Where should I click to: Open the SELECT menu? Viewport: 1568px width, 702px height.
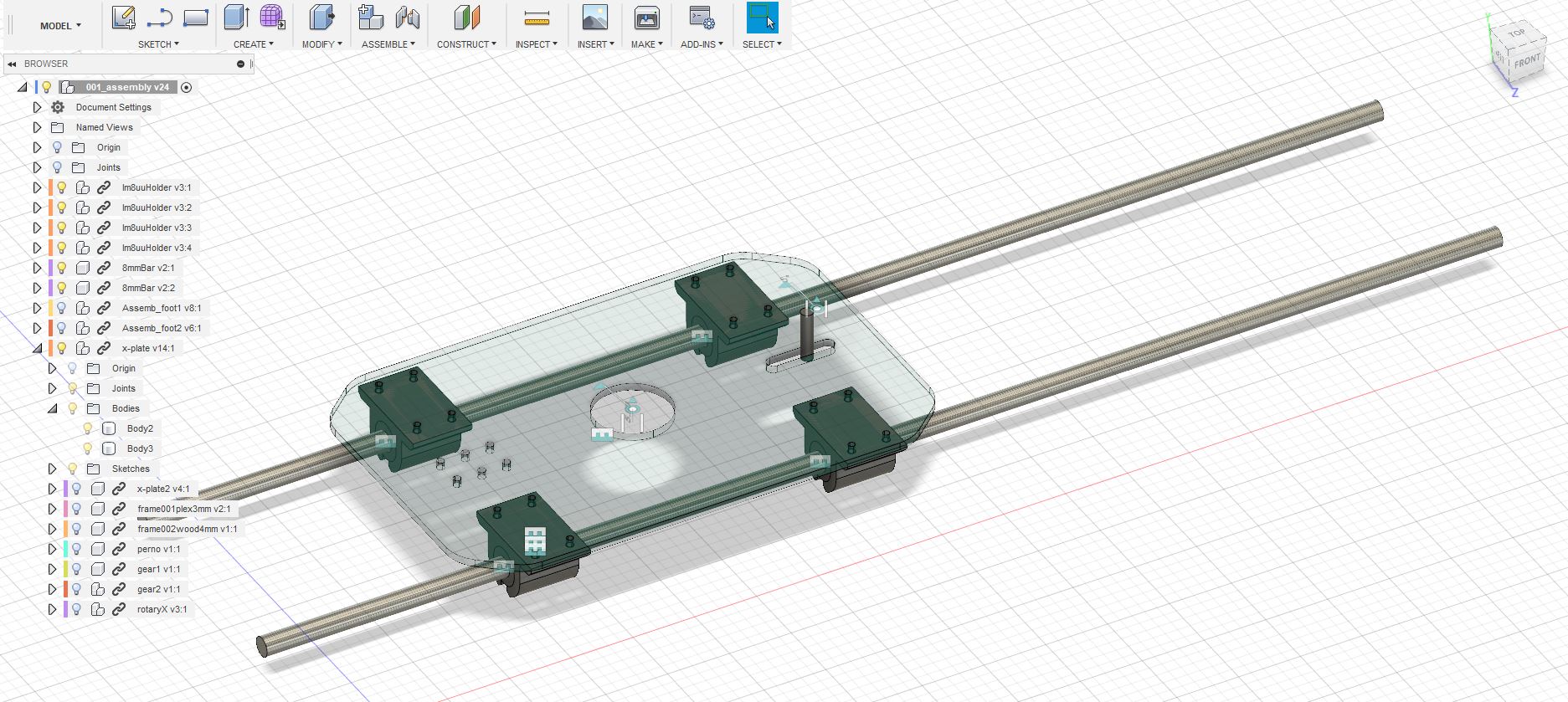762,44
